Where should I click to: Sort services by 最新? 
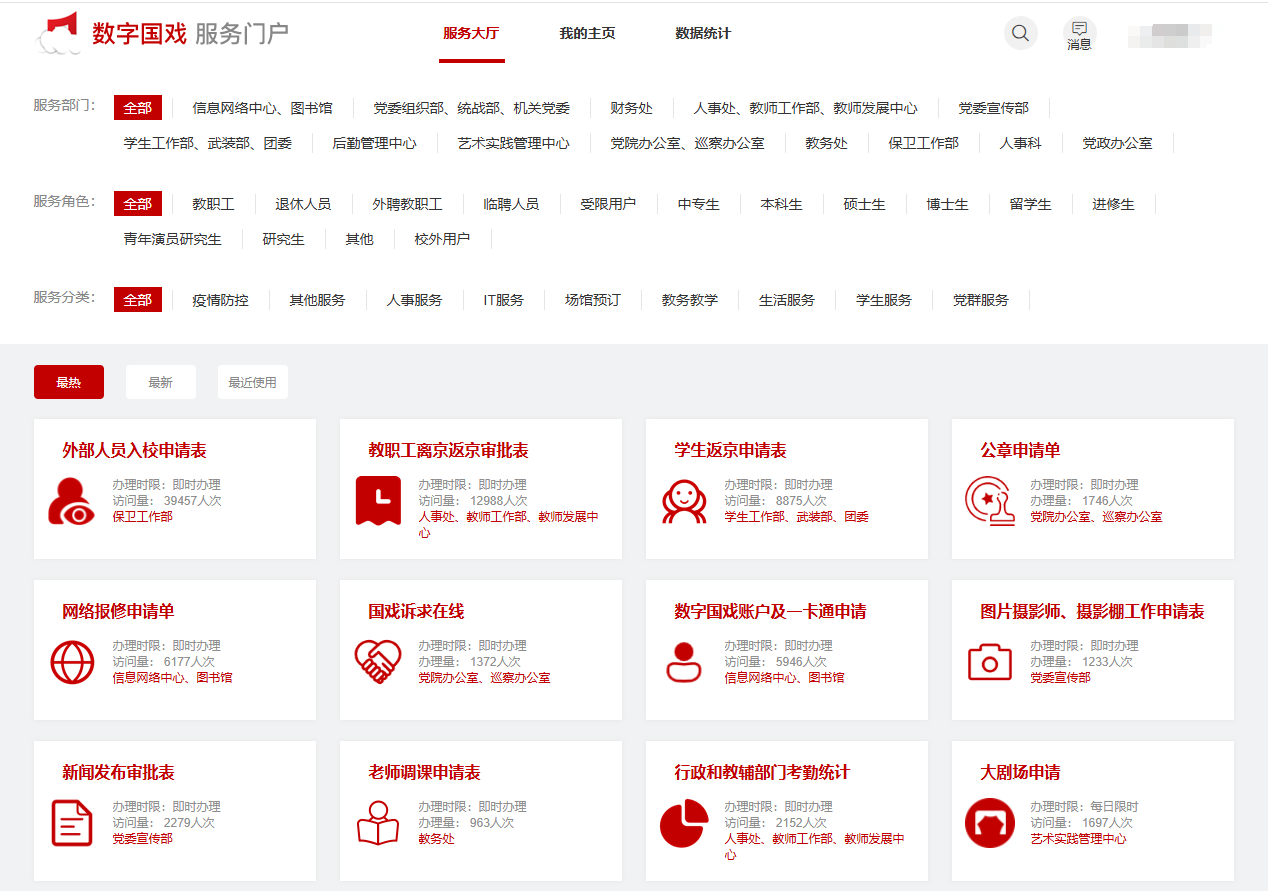tap(160, 382)
